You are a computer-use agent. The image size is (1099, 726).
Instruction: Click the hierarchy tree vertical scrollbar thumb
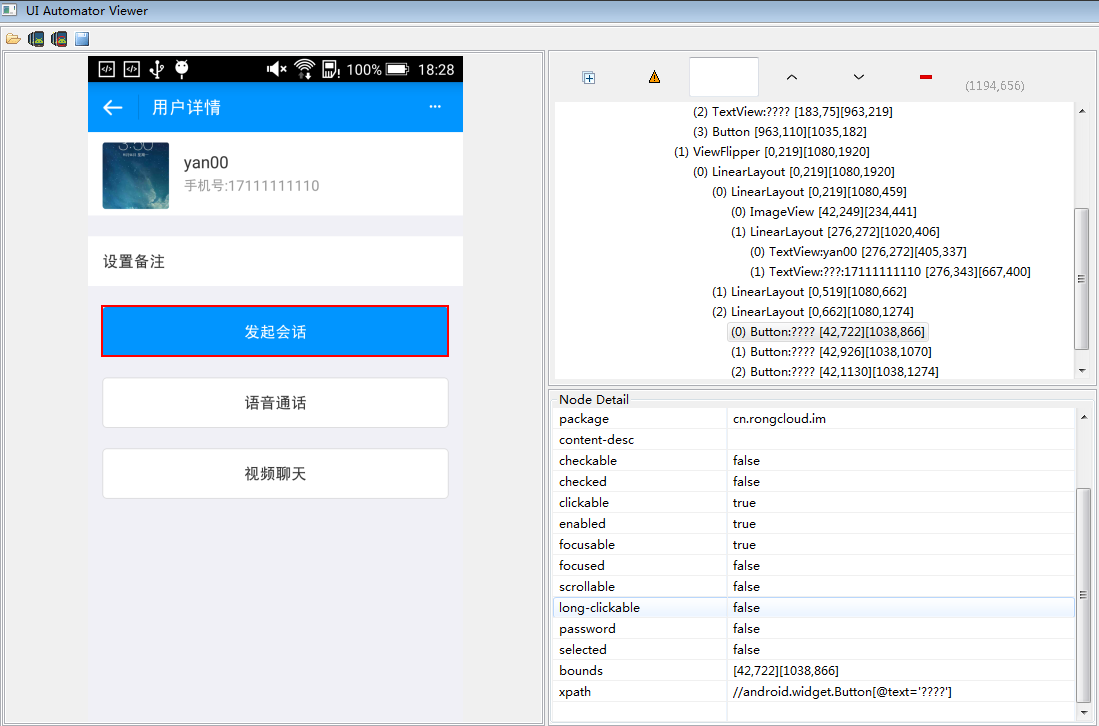(x=1082, y=278)
